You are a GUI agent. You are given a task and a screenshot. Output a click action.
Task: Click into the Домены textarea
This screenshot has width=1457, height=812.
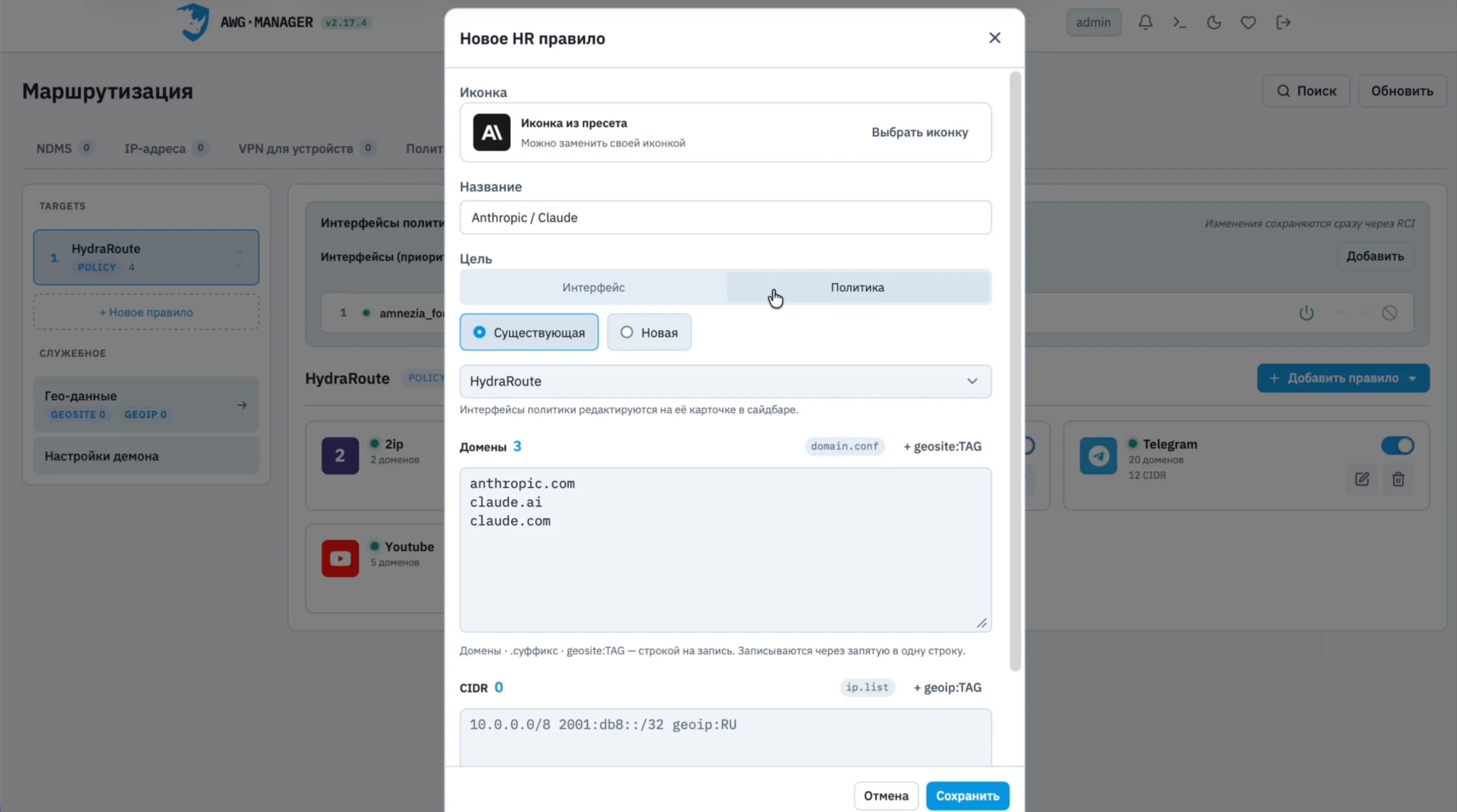(725, 550)
